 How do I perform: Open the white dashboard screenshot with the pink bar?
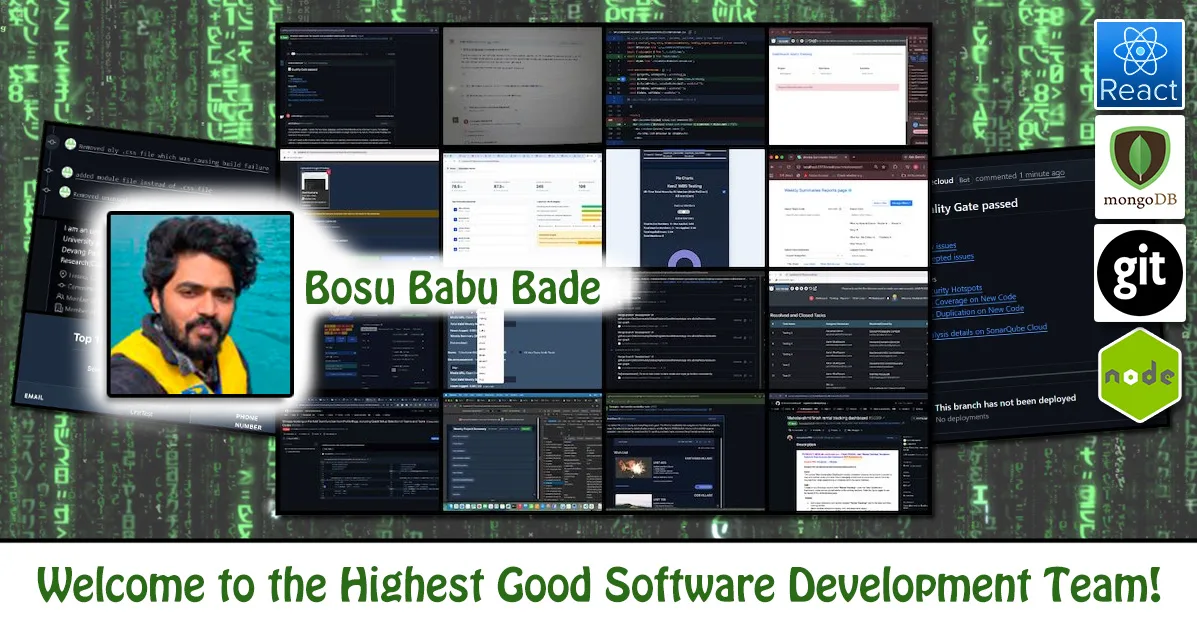coord(848,86)
